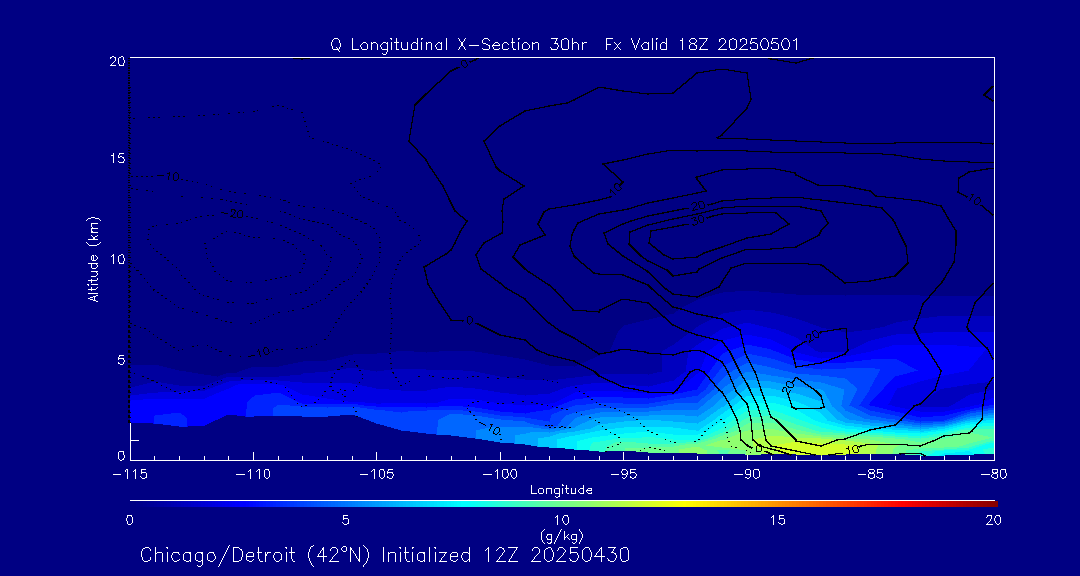Screen dimensions: 1080x576
Task: Click the 'Chicago/Detroit (42°N) Initialized 12Z 20250430' footer
Action: pyautogui.click(x=386, y=555)
